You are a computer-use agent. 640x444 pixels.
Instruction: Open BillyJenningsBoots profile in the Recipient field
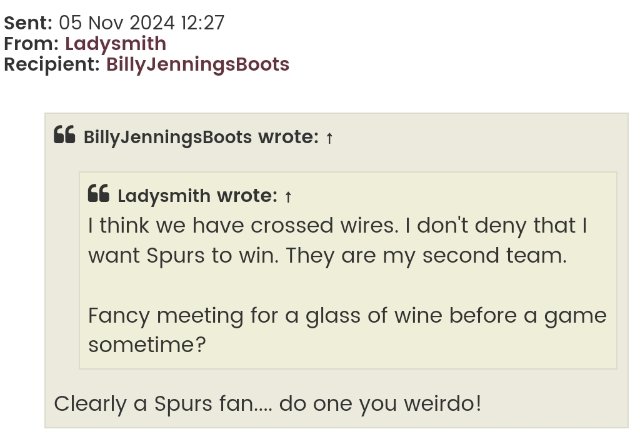tap(197, 65)
